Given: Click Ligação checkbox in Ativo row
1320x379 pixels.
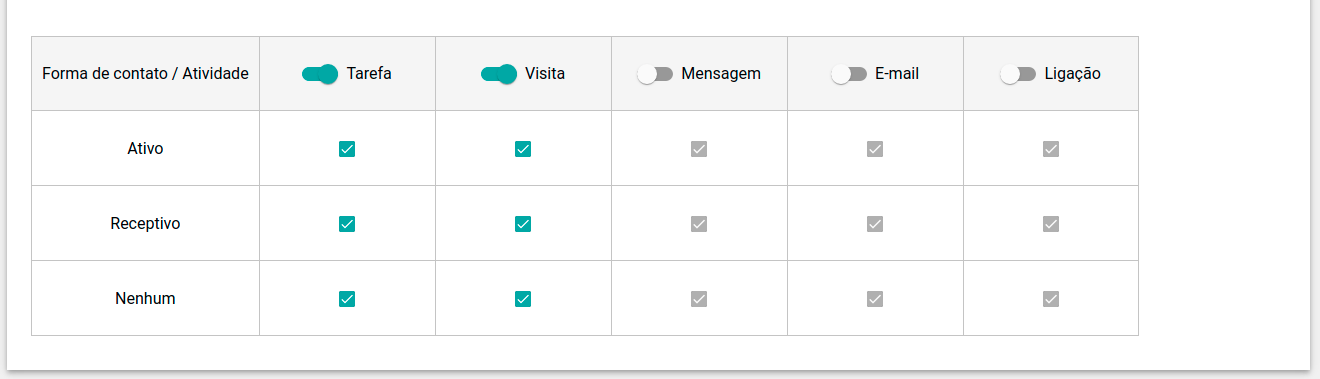Looking at the screenshot, I should 1051,149.
